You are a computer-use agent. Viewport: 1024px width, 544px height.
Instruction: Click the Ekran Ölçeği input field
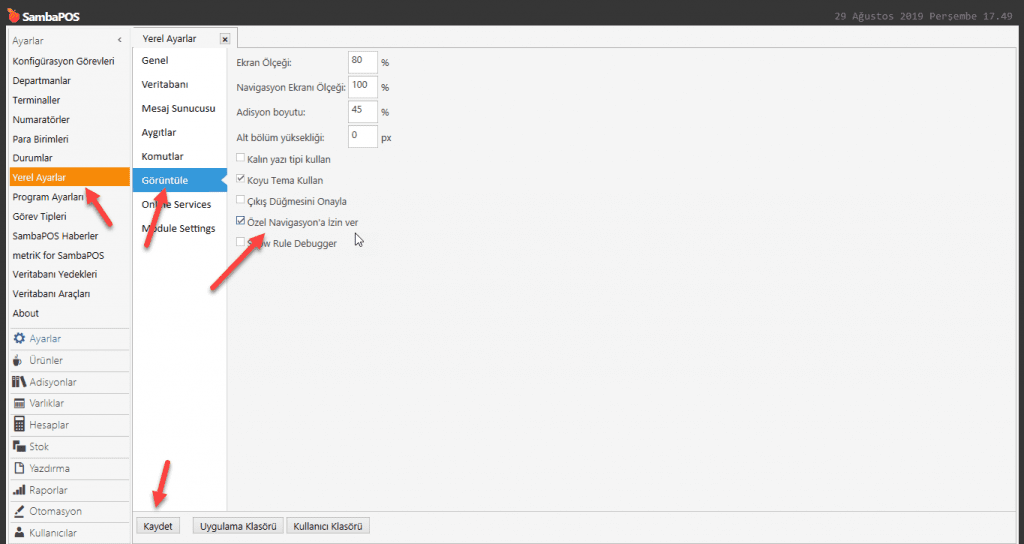[362, 62]
